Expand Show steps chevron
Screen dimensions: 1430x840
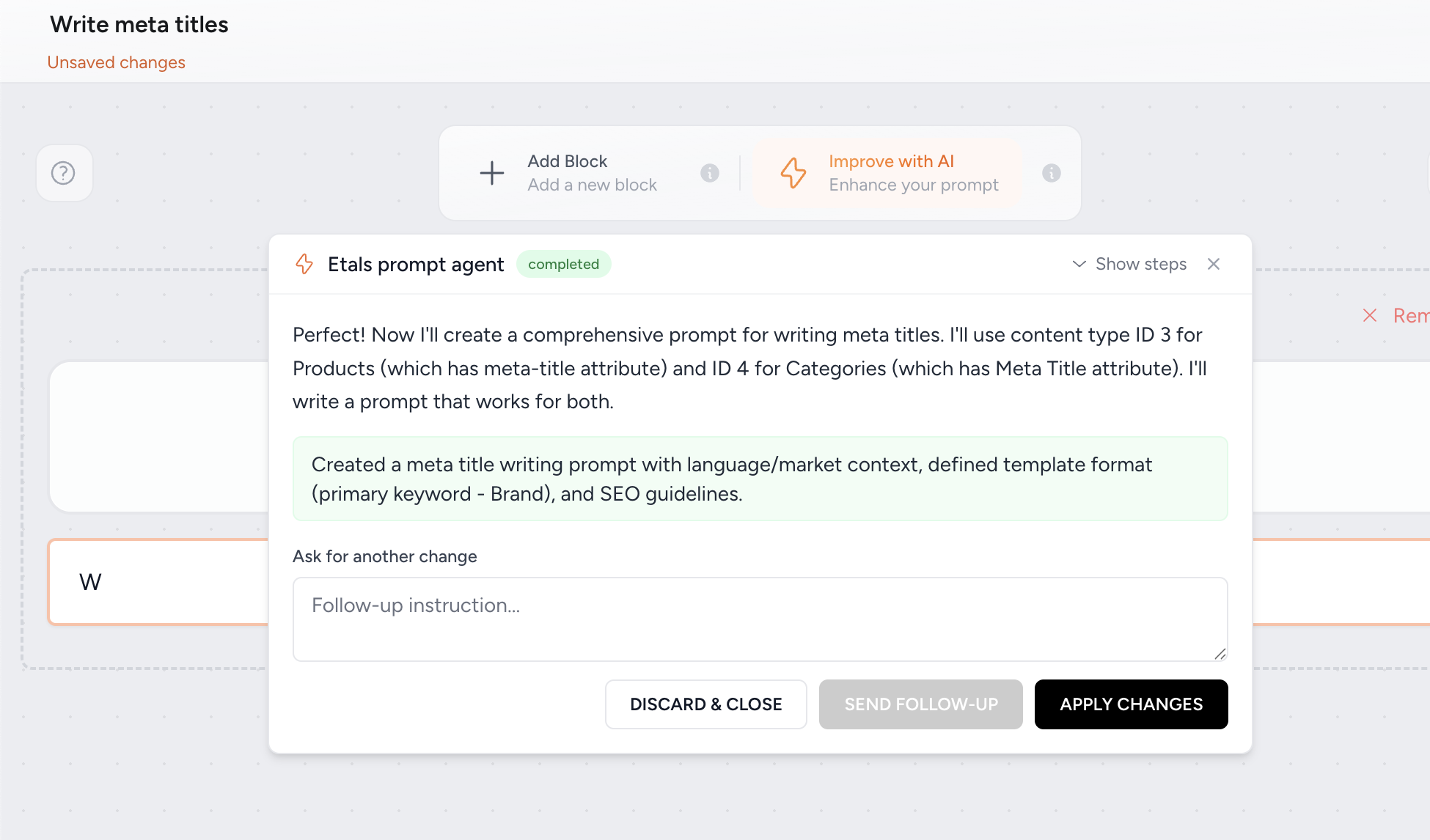(1079, 264)
